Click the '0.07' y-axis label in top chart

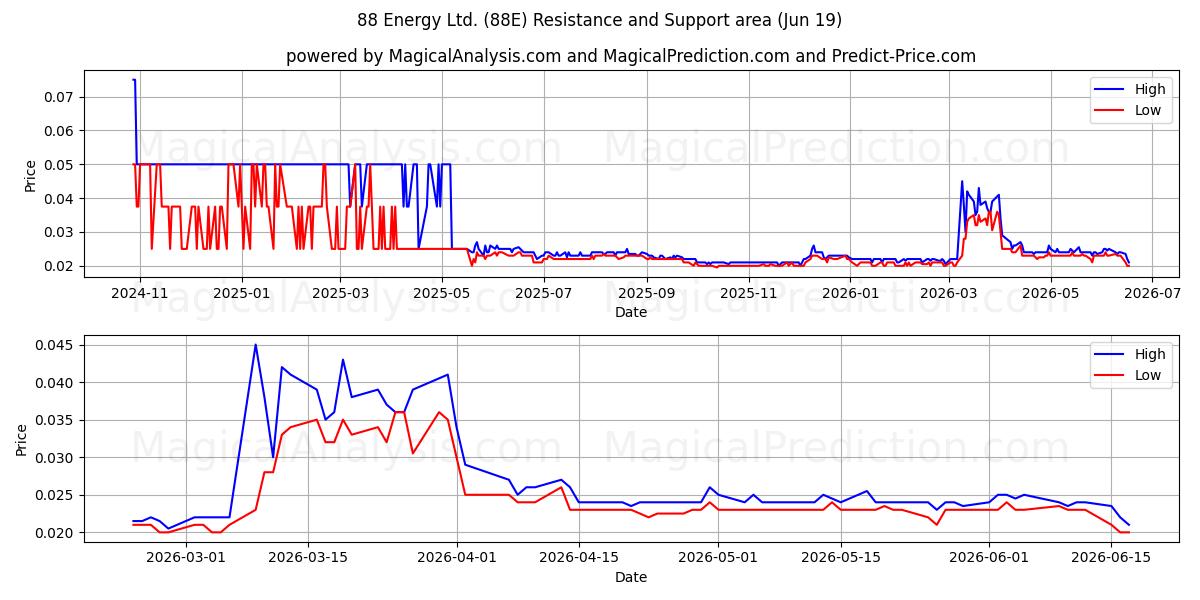click(60, 97)
